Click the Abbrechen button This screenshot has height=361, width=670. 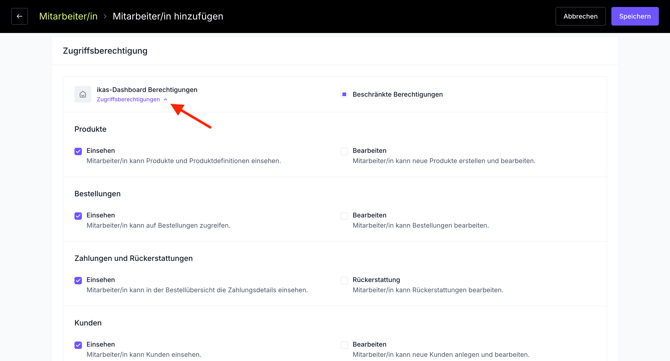[x=580, y=17]
